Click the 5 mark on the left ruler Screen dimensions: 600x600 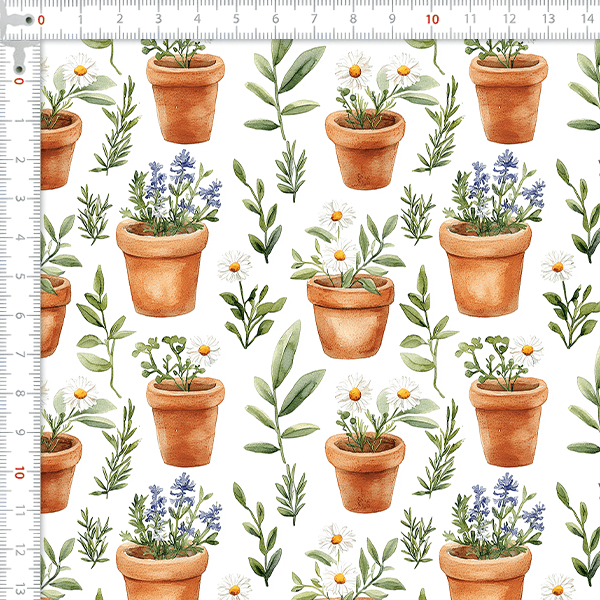pyautogui.click(x=18, y=277)
